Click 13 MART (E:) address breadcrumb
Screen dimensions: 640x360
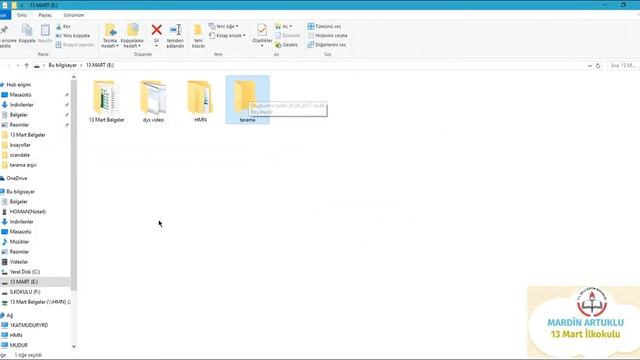[100, 65]
